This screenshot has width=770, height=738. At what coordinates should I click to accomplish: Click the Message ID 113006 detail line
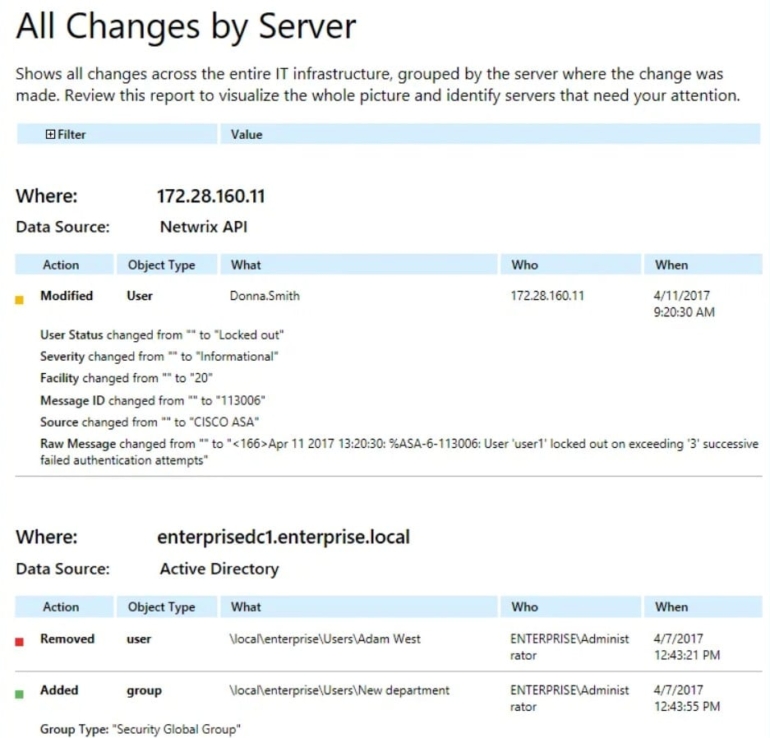[153, 401]
